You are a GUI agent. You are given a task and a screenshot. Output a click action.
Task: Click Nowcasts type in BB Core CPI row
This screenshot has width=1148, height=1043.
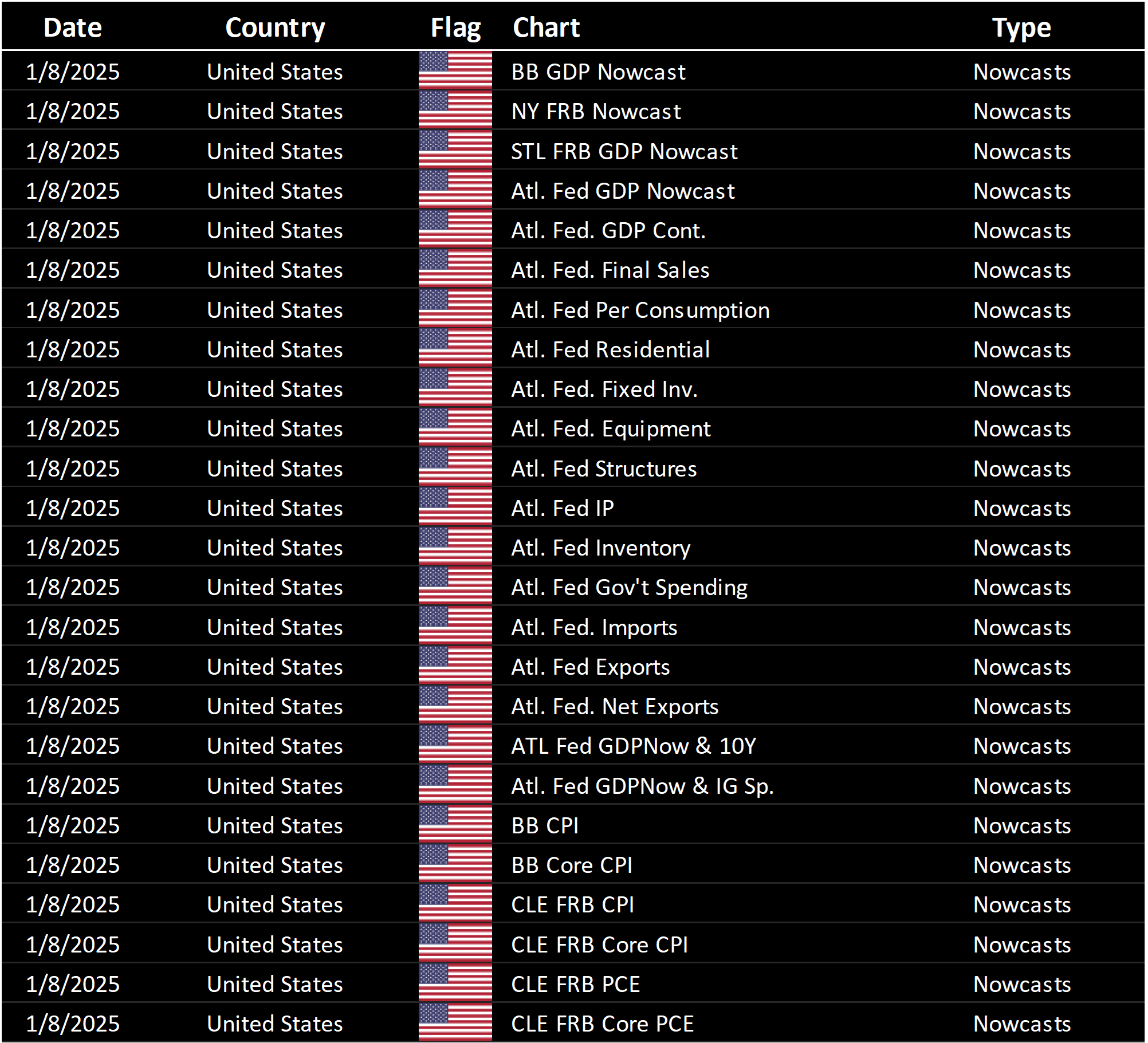[x=1021, y=865]
